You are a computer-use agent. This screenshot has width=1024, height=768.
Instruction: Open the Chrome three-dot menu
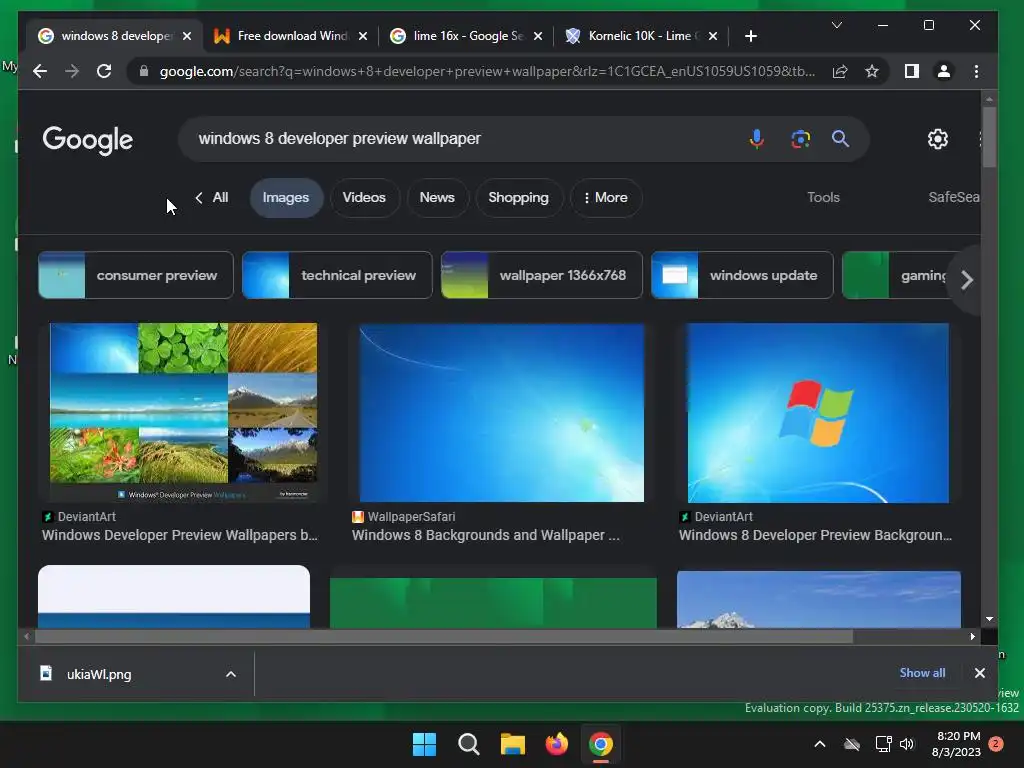[x=976, y=71]
